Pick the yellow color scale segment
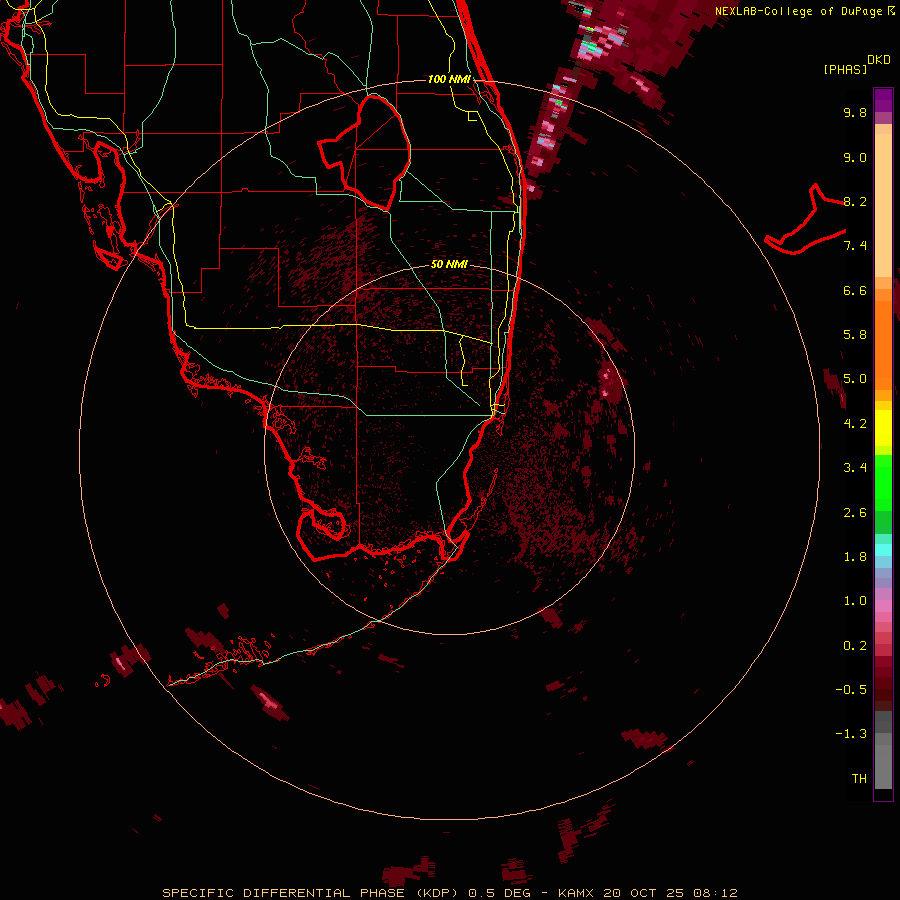The height and width of the screenshot is (900, 900). pos(883,428)
